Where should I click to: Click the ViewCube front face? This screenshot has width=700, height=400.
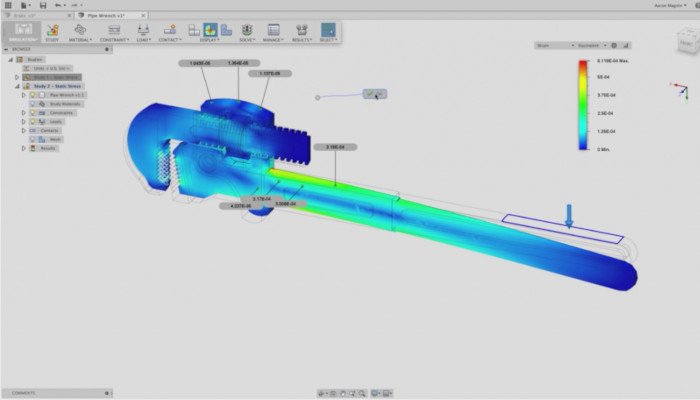coord(686,43)
